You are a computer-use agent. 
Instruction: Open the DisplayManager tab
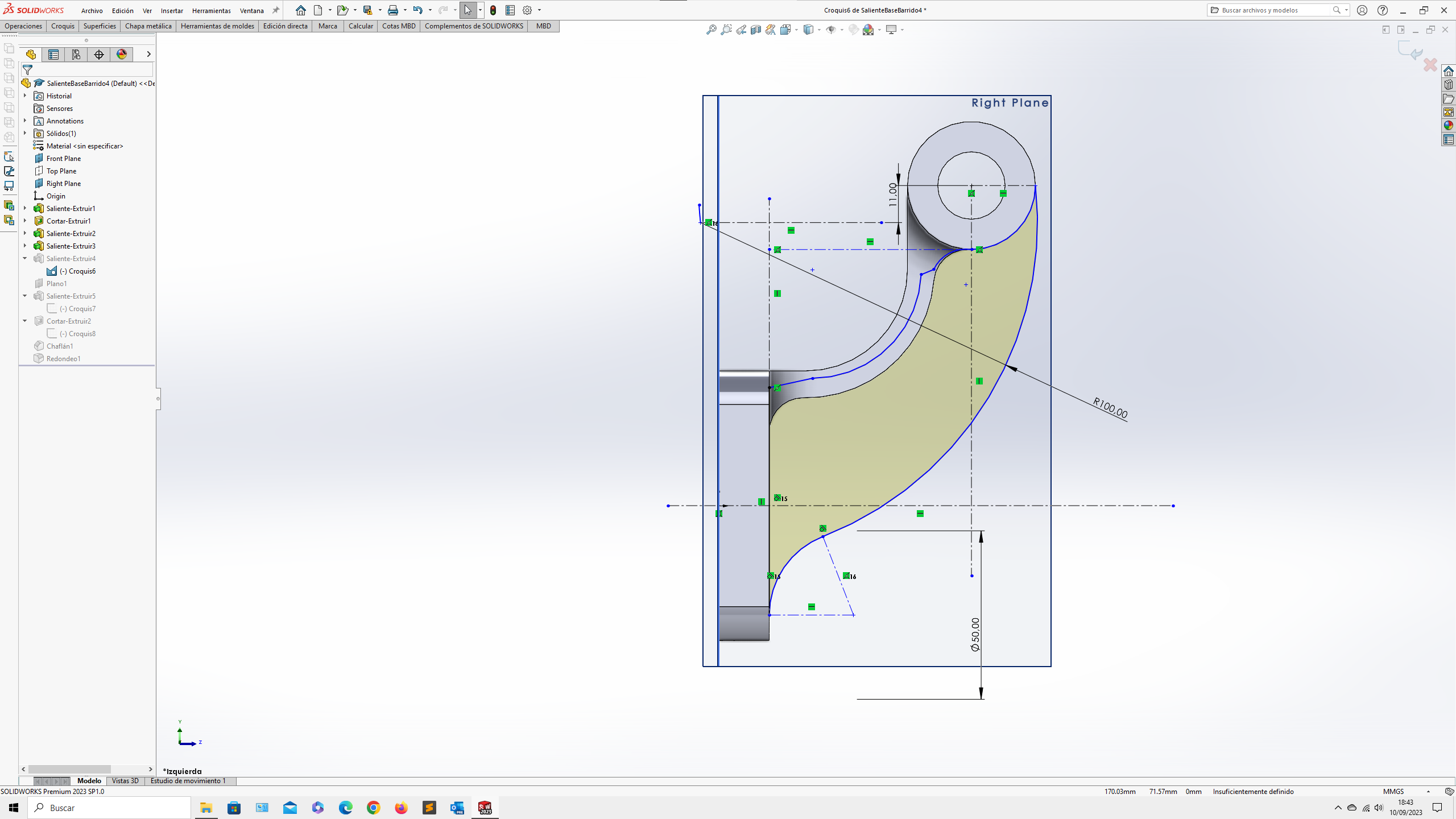pos(122,54)
